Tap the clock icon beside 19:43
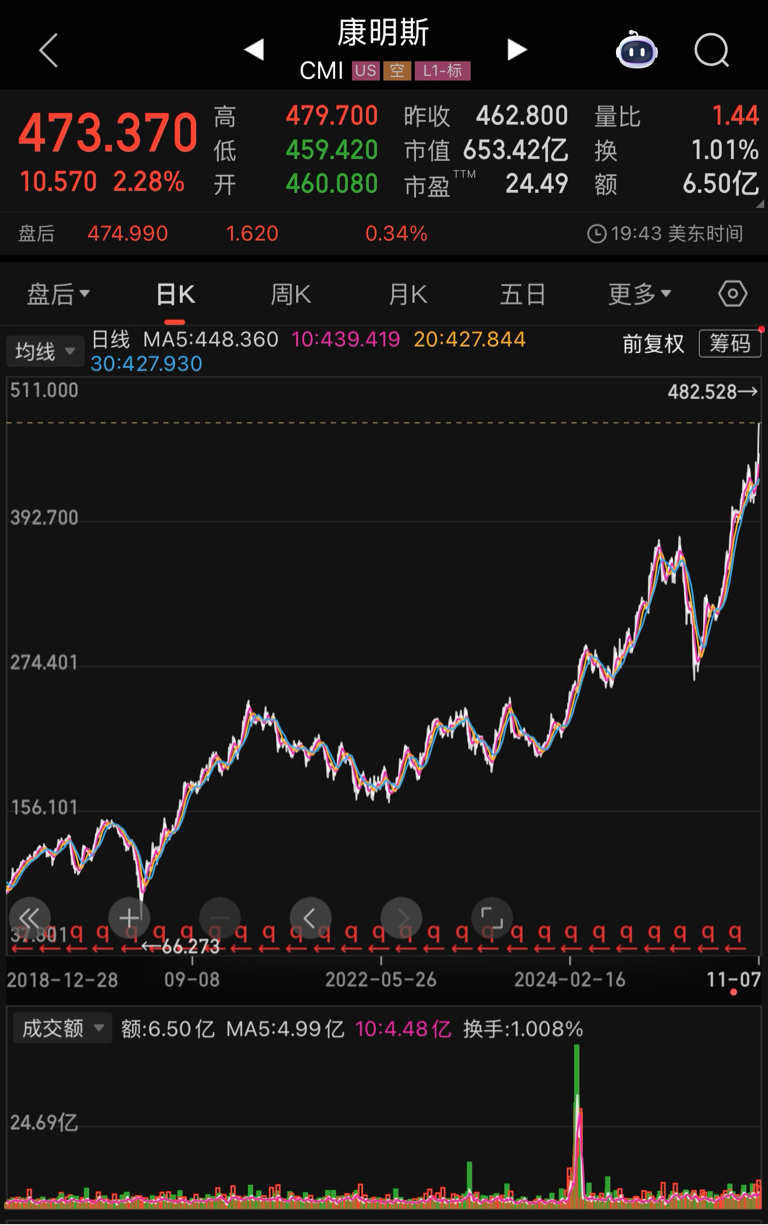The image size is (768, 1225). coord(597,234)
